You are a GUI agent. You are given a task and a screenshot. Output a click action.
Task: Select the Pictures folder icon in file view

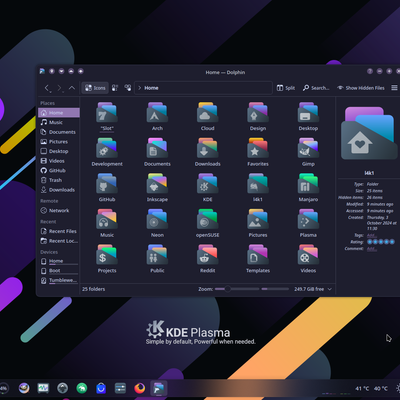[258, 219]
